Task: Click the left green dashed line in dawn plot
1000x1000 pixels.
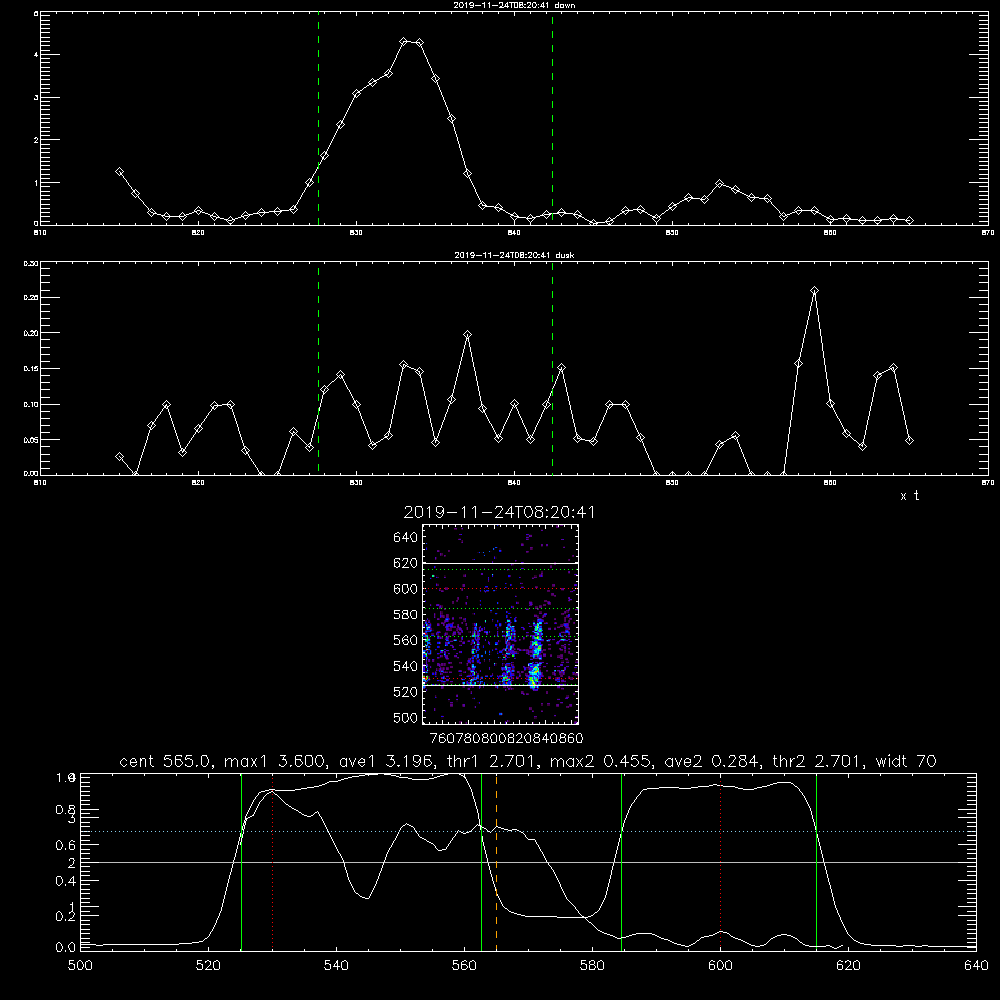Action: tap(318, 119)
